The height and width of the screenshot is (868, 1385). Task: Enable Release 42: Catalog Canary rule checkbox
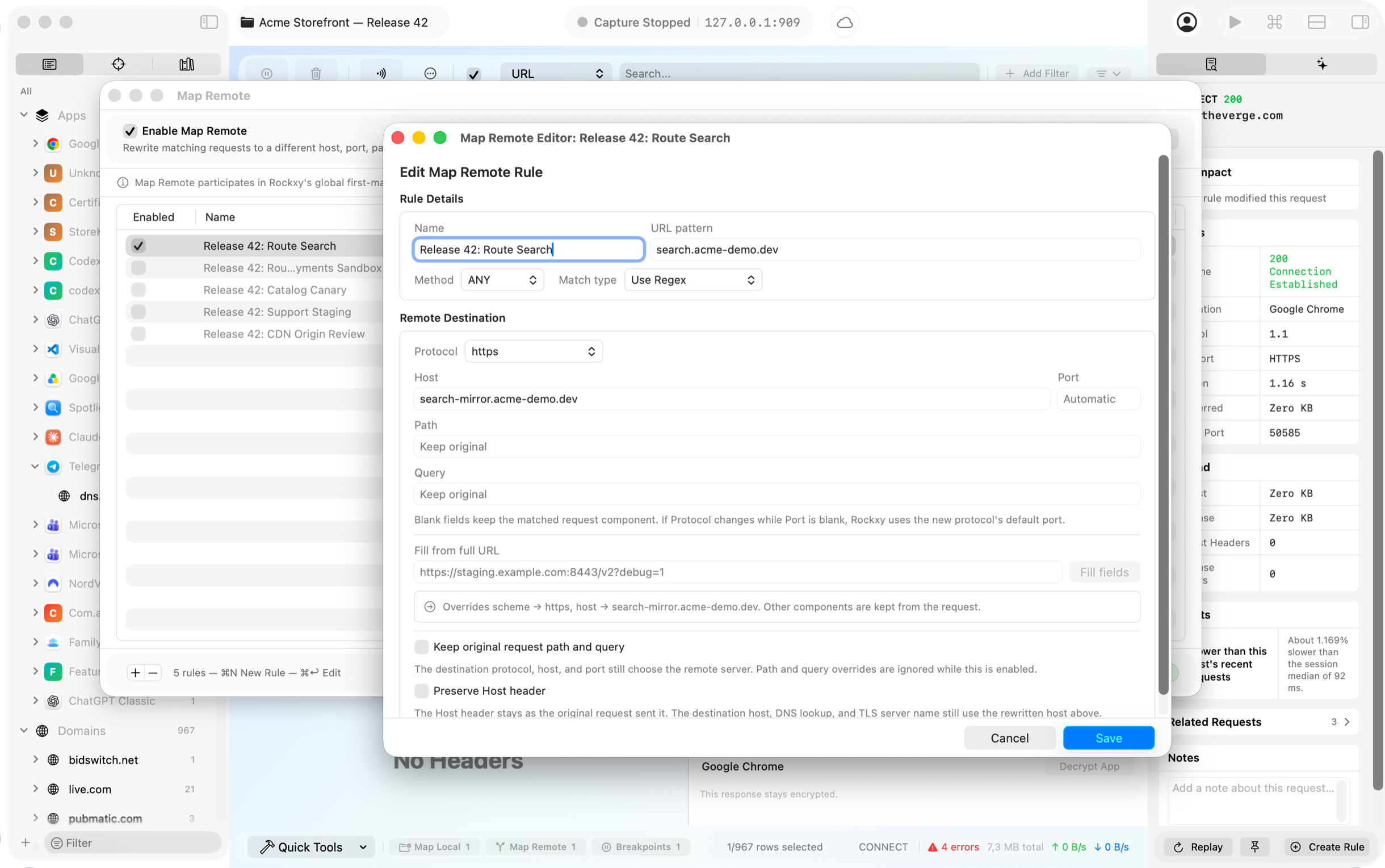(x=138, y=290)
